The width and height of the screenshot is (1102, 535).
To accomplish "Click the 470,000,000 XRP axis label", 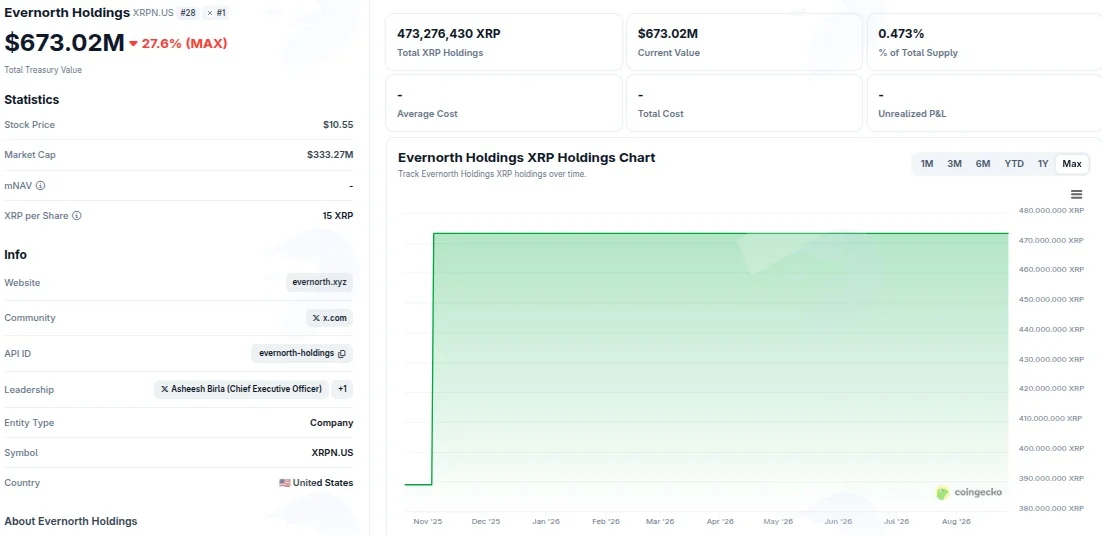I will click(1051, 240).
